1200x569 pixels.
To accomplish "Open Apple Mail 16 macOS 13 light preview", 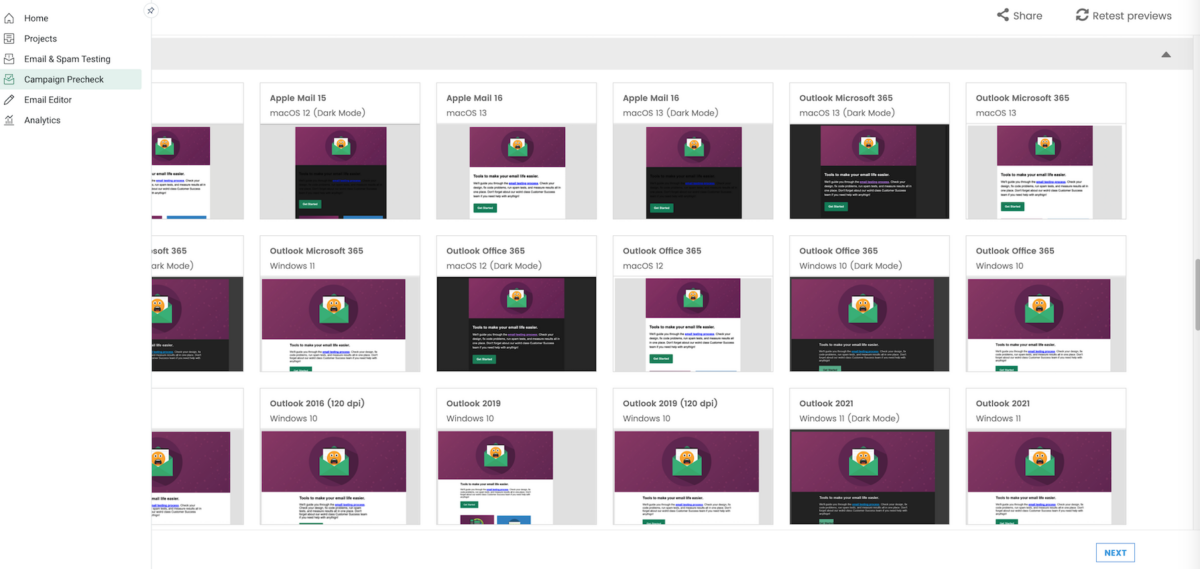I will coord(516,170).
